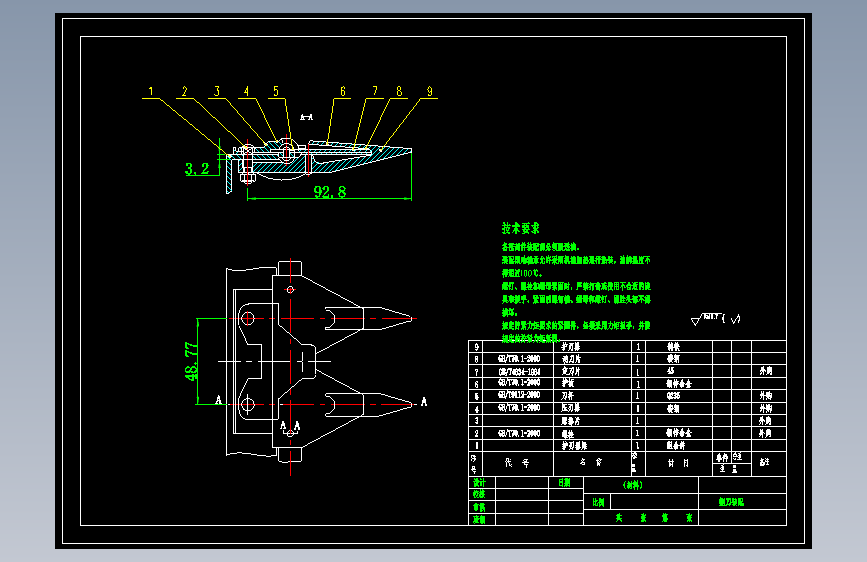Viewport: 867px width, 562px height.
Task: Select the A-A section view label
Action: [x=306, y=117]
